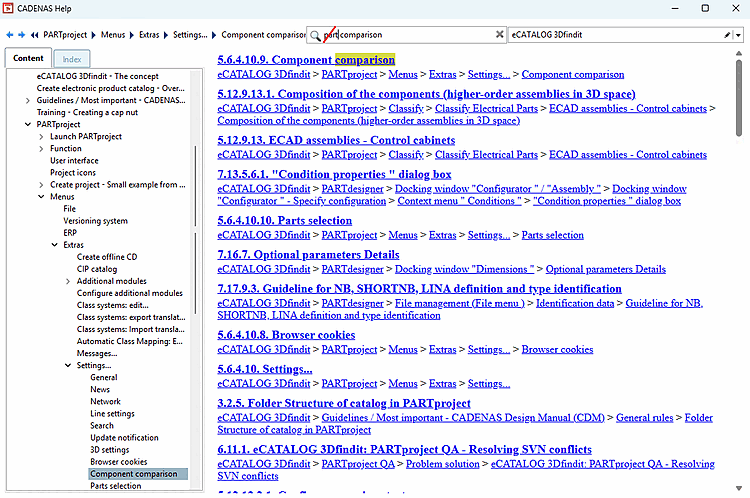The image size is (750, 498).
Task: Select the Create offline CD tree item
Action: (x=107, y=257)
